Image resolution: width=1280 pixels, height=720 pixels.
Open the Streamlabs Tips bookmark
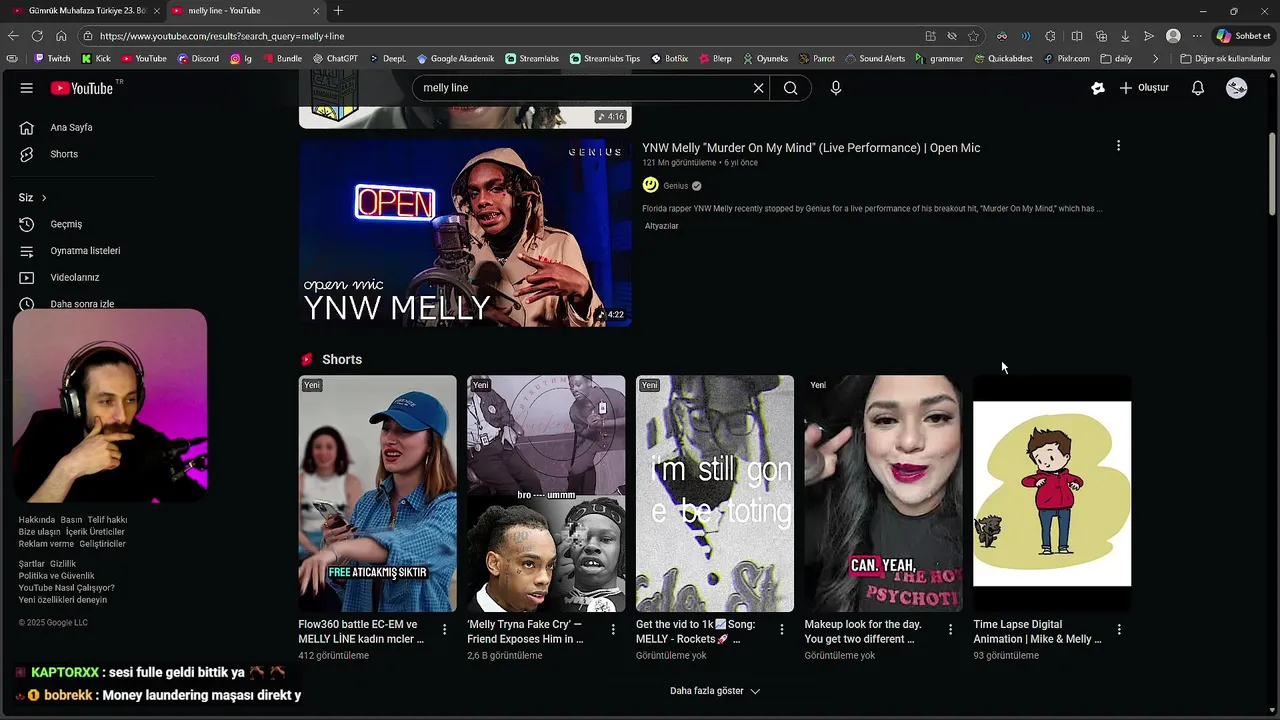(605, 59)
